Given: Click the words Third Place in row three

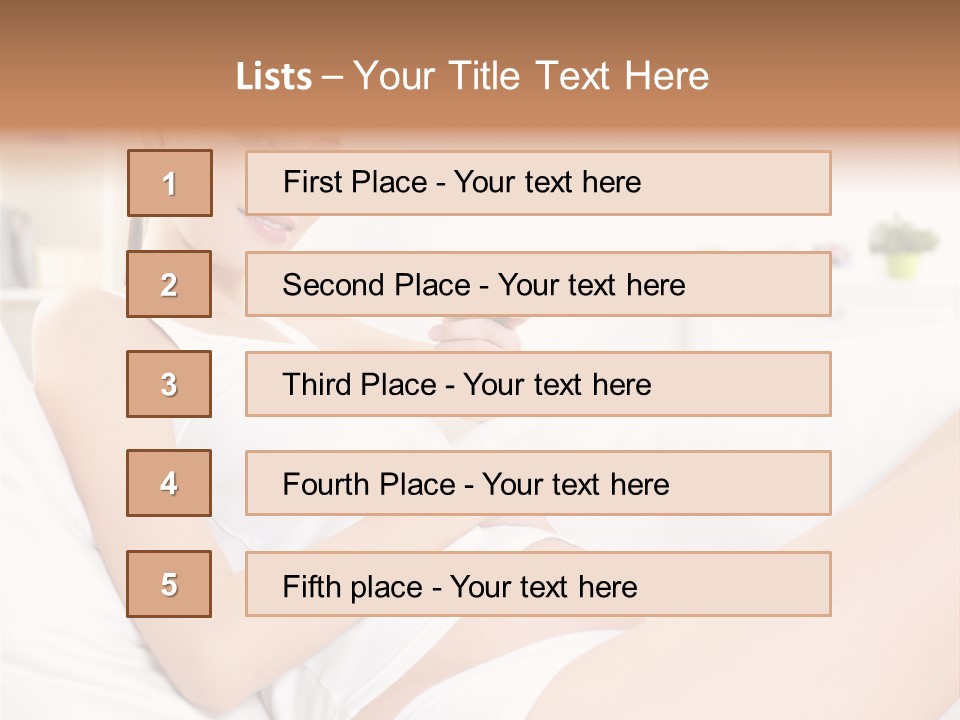Looking at the screenshot, I should (360, 385).
